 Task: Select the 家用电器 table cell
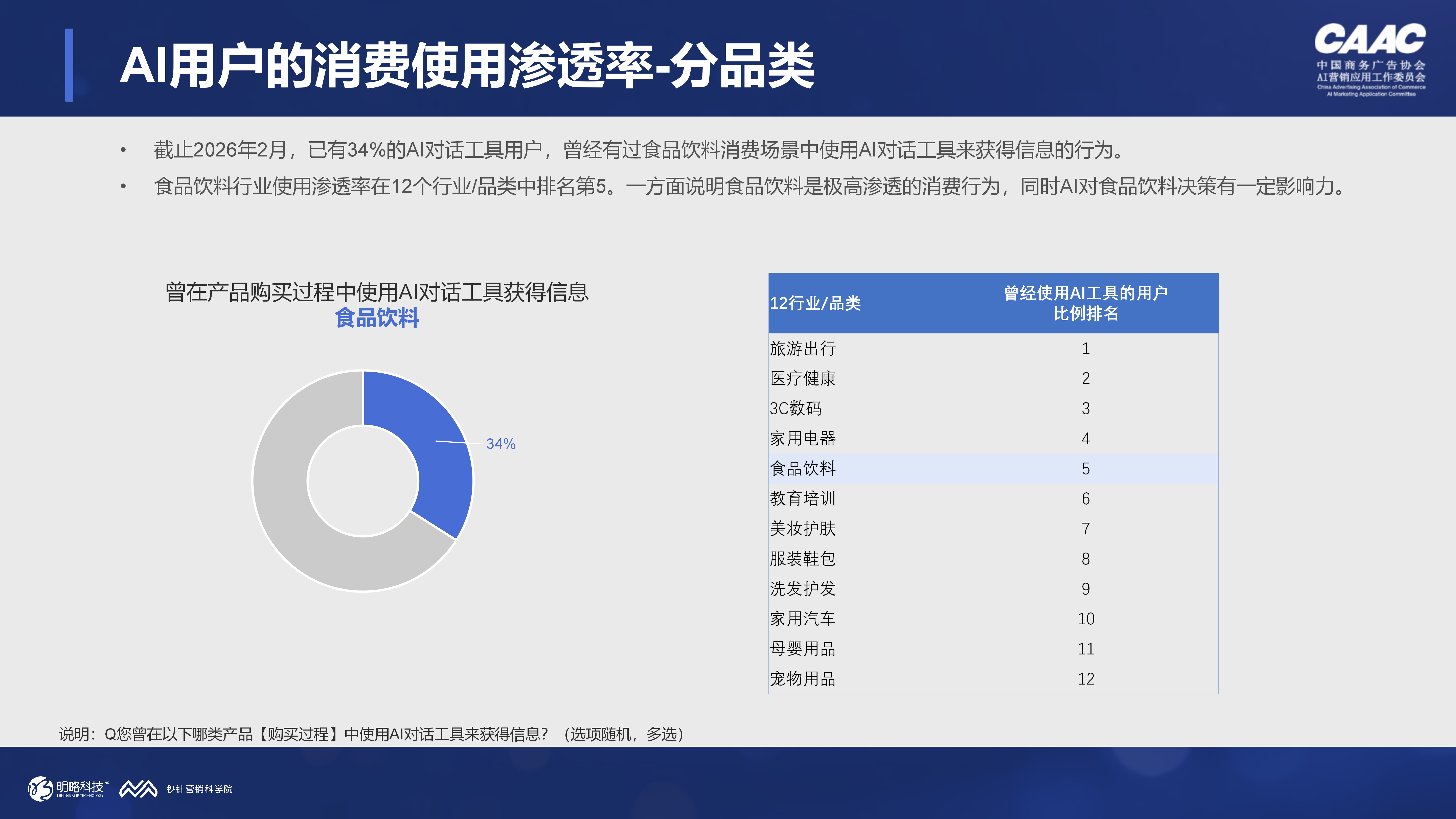point(803,438)
